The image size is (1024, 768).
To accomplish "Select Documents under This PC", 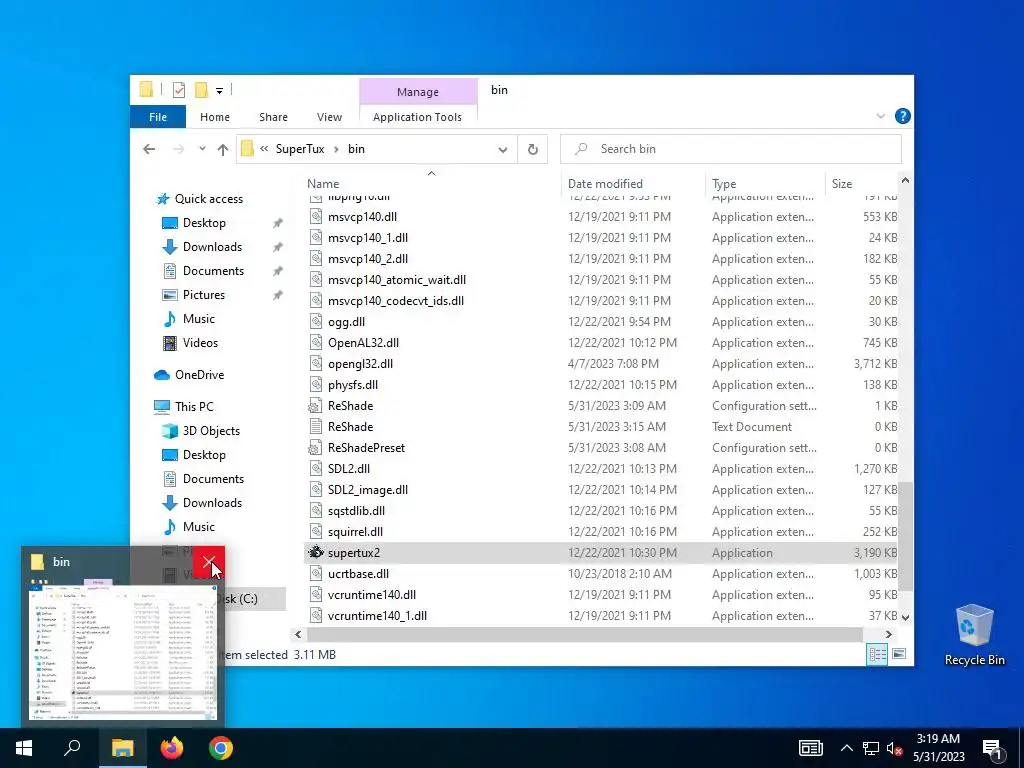I will [213, 479].
